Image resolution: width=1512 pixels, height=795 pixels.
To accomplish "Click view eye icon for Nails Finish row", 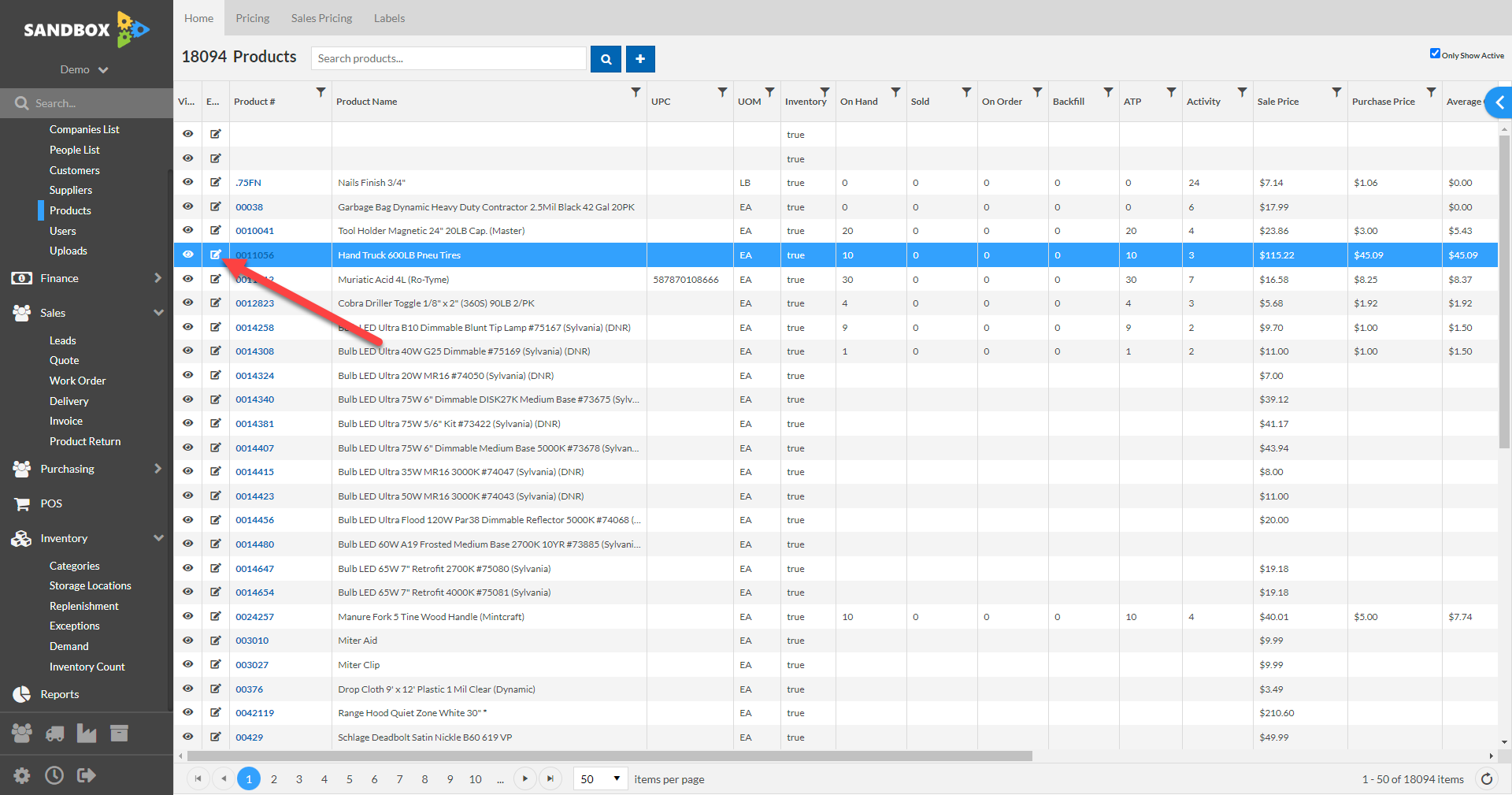I will pos(187,182).
